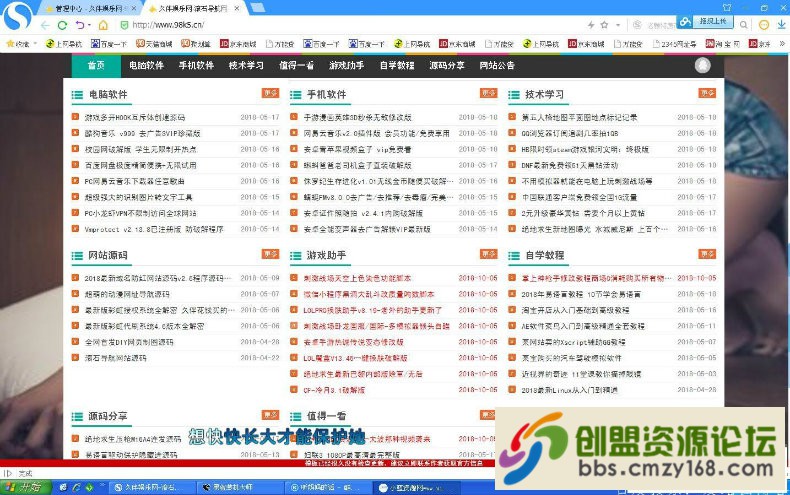Open 技术学习 in the site navigation bar
790x495 pixels.
click(x=246, y=66)
